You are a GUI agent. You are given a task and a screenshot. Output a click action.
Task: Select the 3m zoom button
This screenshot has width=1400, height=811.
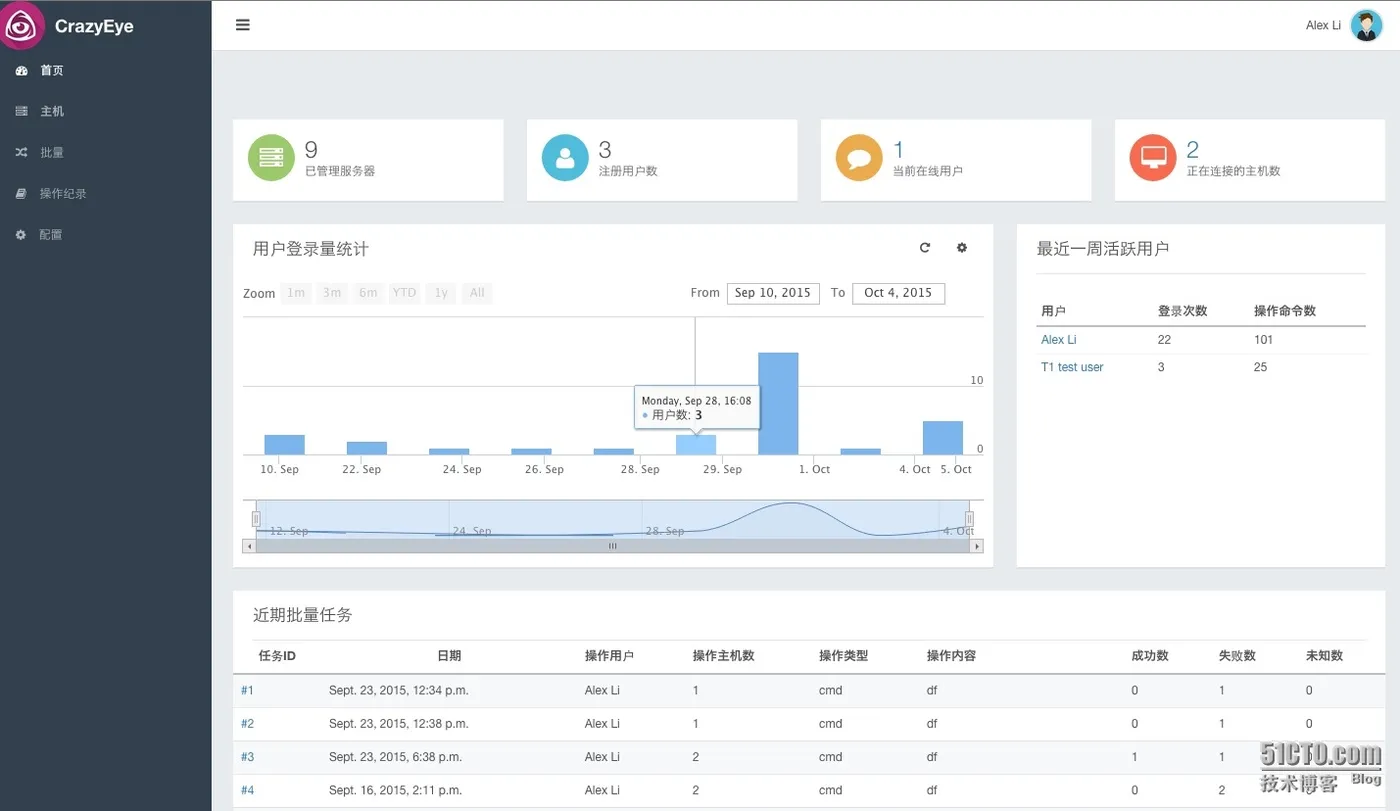pyautogui.click(x=332, y=293)
